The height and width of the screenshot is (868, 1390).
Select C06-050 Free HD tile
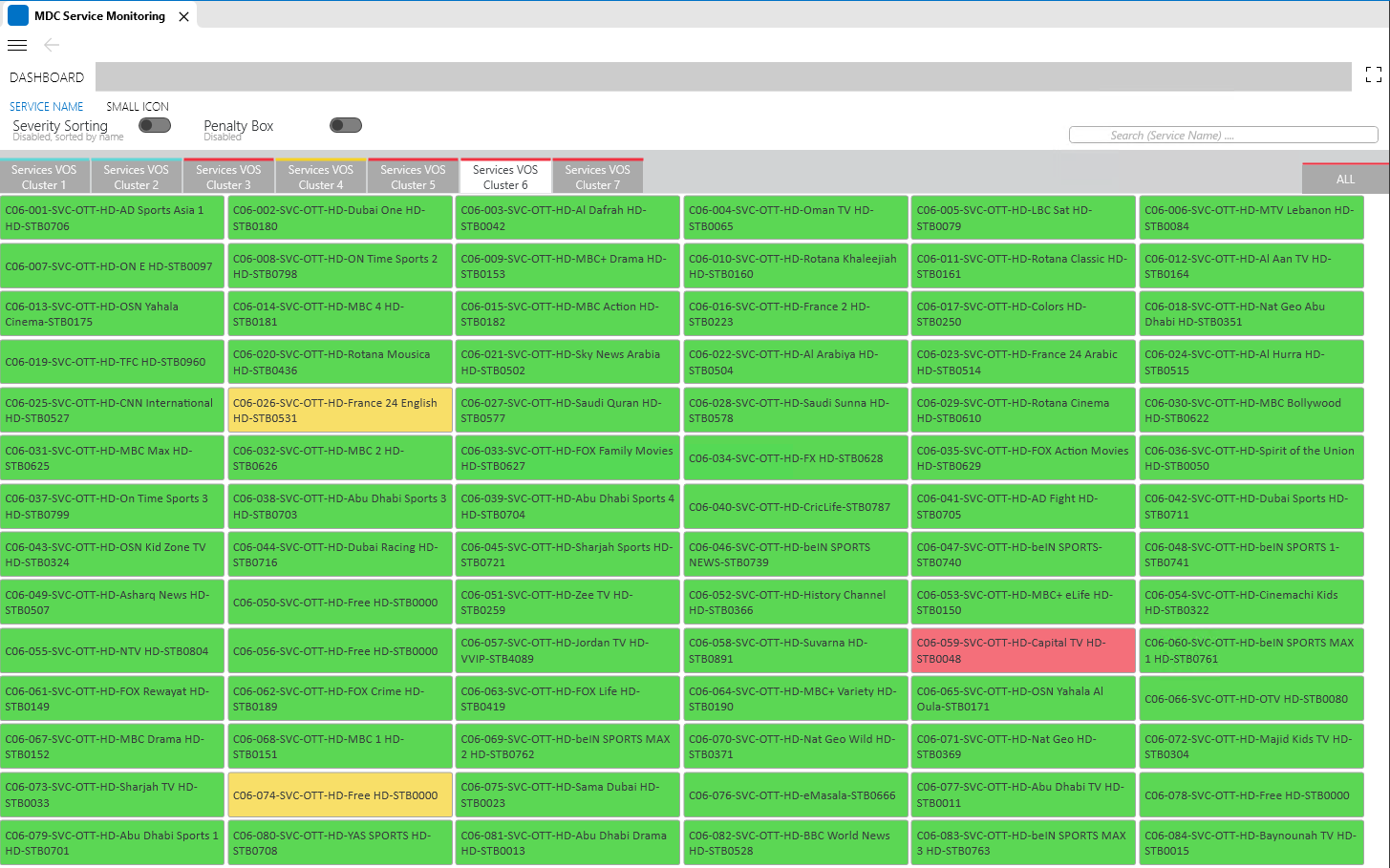pos(339,603)
